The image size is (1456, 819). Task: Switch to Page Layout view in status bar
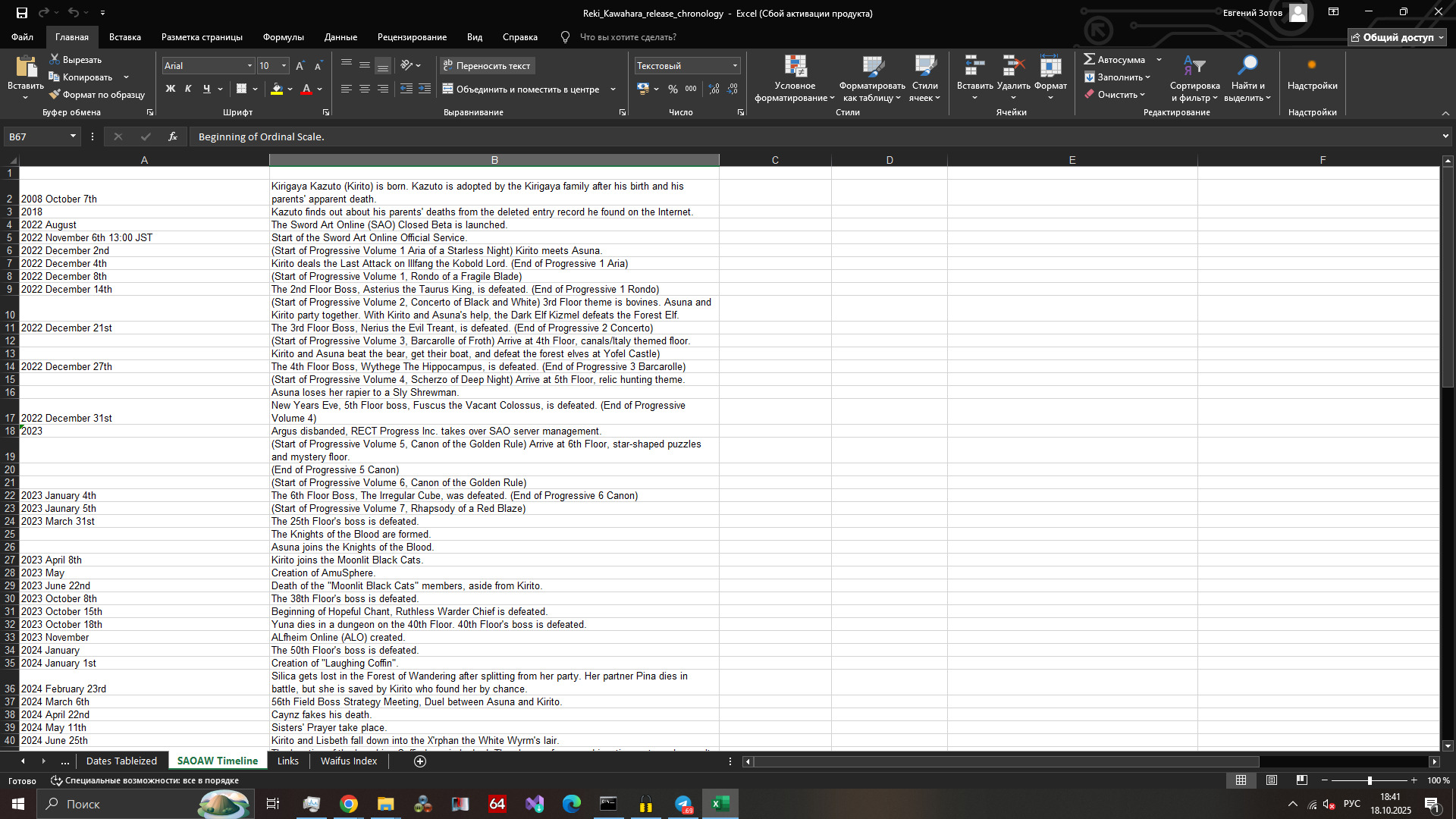[1272, 780]
